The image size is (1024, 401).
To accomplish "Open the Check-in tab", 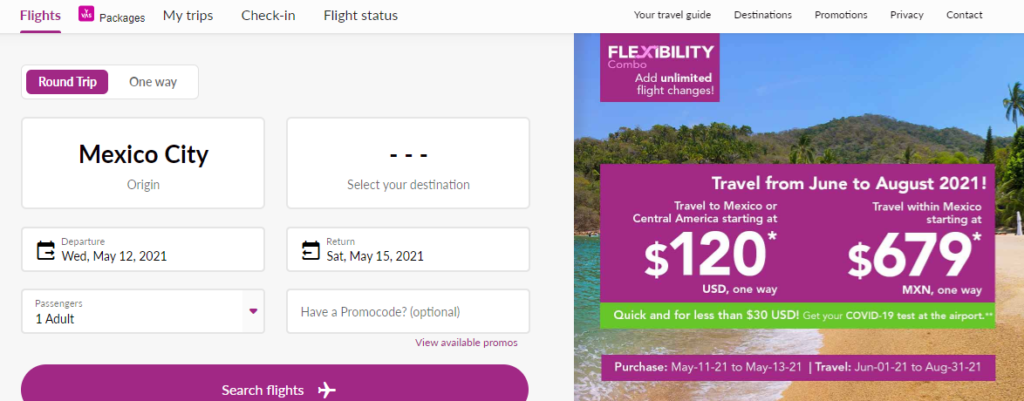I will pyautogui.click(x=269, y=16).
